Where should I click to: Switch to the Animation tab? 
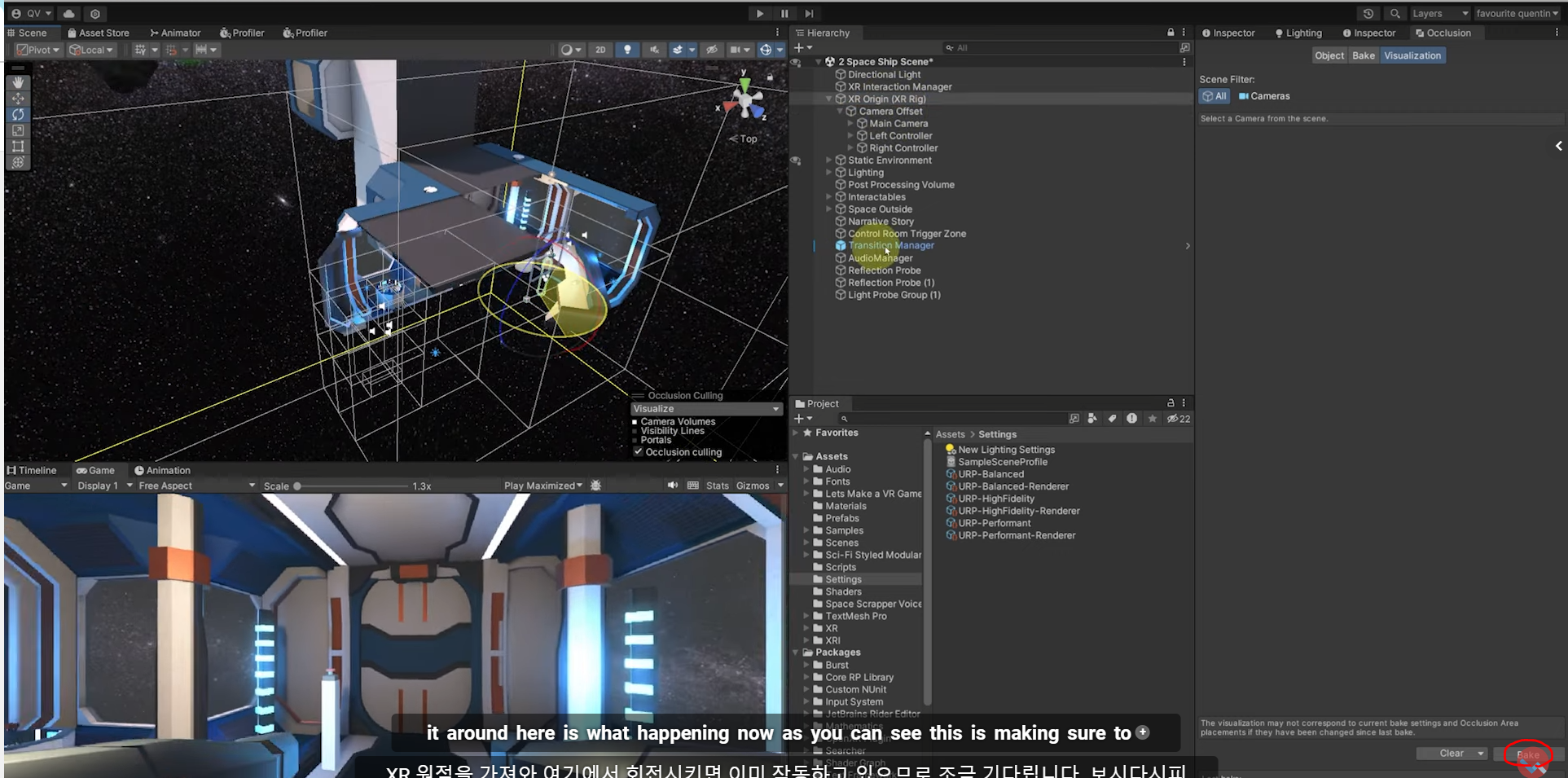162,470
